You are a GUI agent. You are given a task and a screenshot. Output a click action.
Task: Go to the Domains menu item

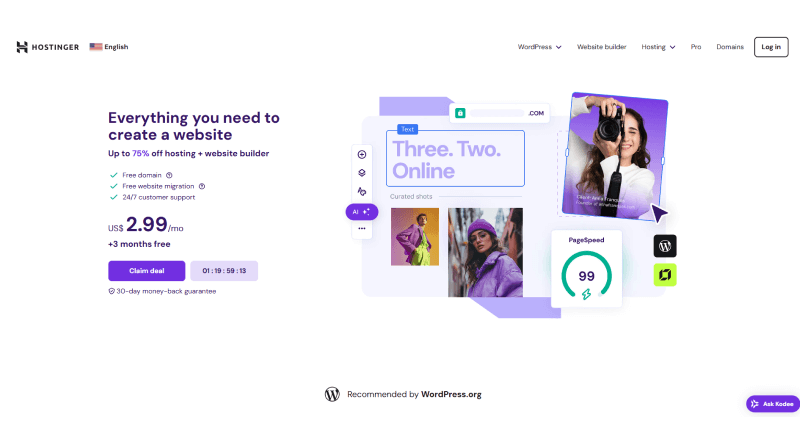pyautogui.click(x=730, y=47)
